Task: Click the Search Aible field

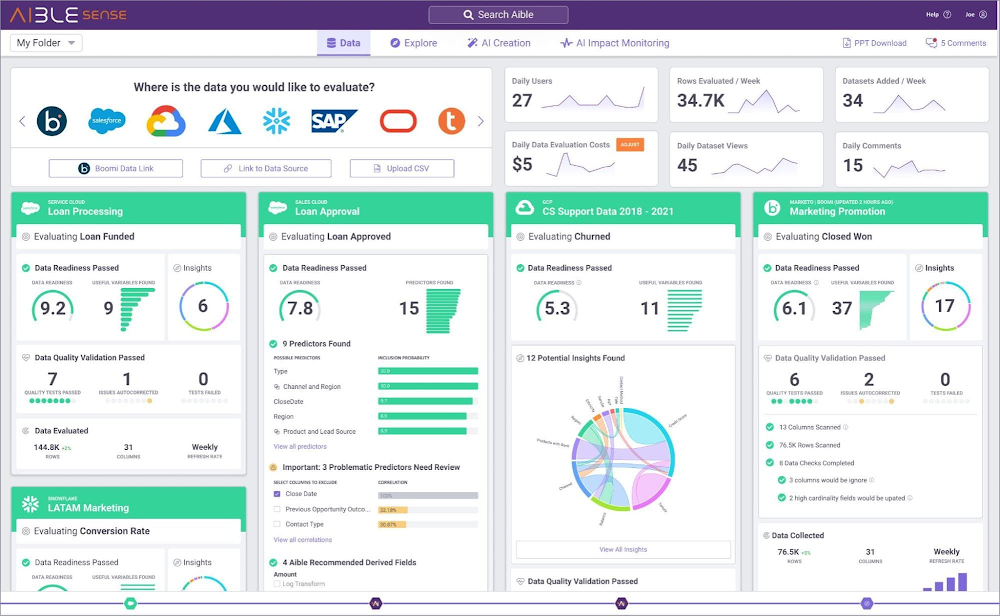Action: pos(498,15)
